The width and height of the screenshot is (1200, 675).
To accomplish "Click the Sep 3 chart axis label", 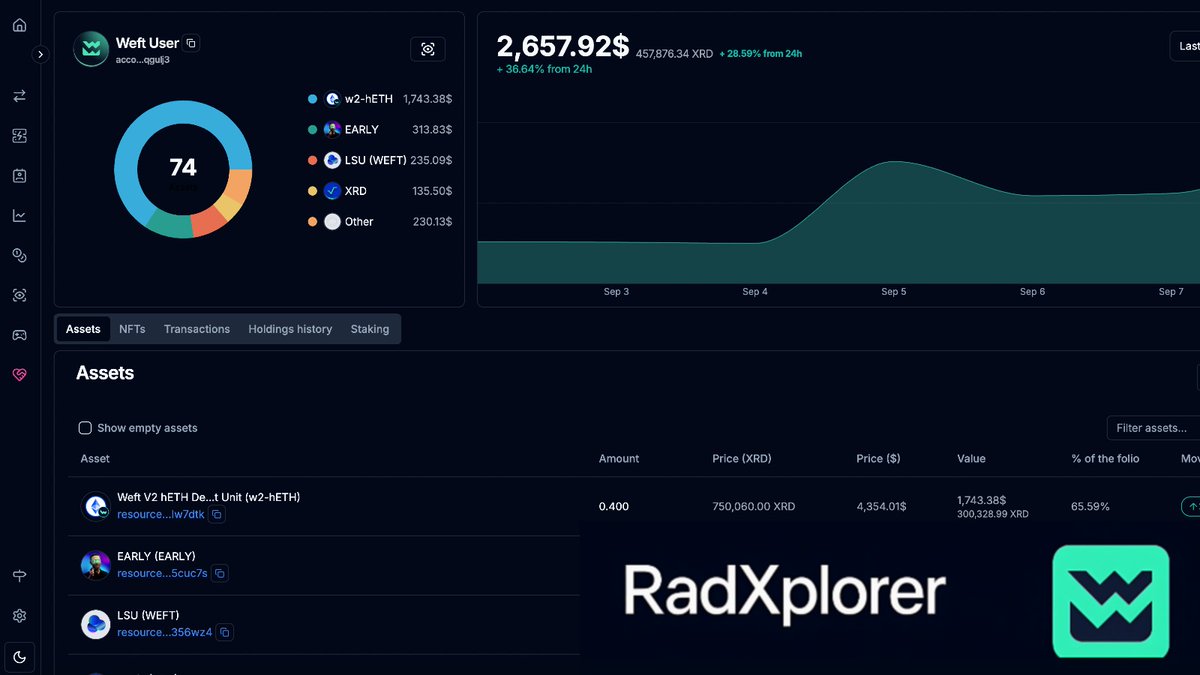I will 616,292.
